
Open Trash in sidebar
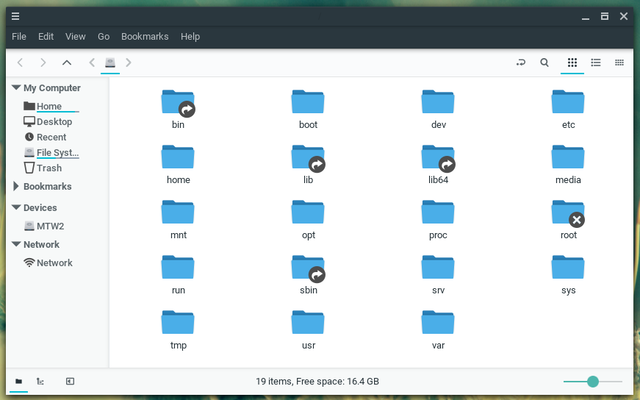[42, 168]
